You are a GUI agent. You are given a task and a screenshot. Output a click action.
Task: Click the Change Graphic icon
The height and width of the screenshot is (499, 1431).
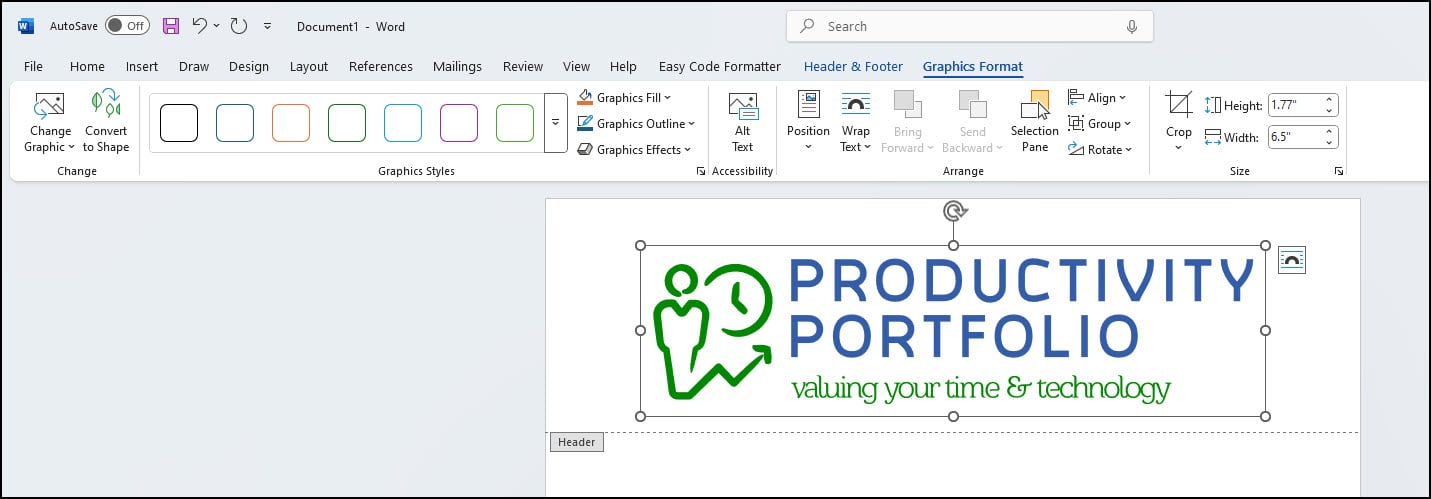49,105
